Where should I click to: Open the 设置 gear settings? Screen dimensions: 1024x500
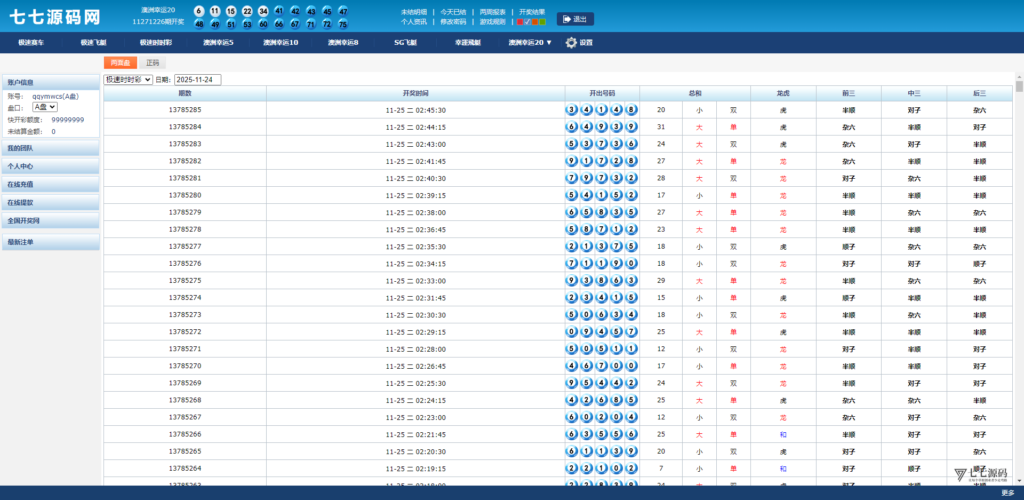579,43
